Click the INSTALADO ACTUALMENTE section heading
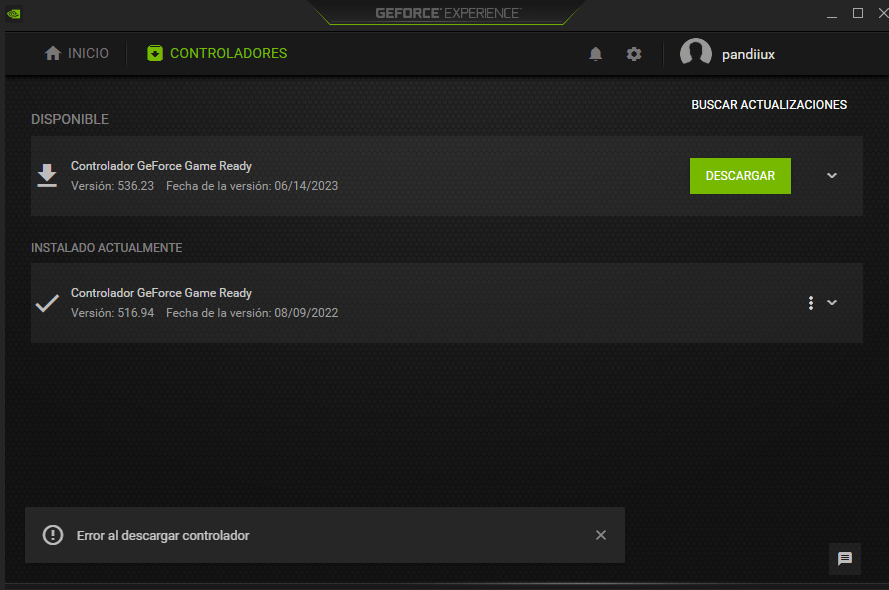This screenshot has width=889, height=590. (107, 248)
